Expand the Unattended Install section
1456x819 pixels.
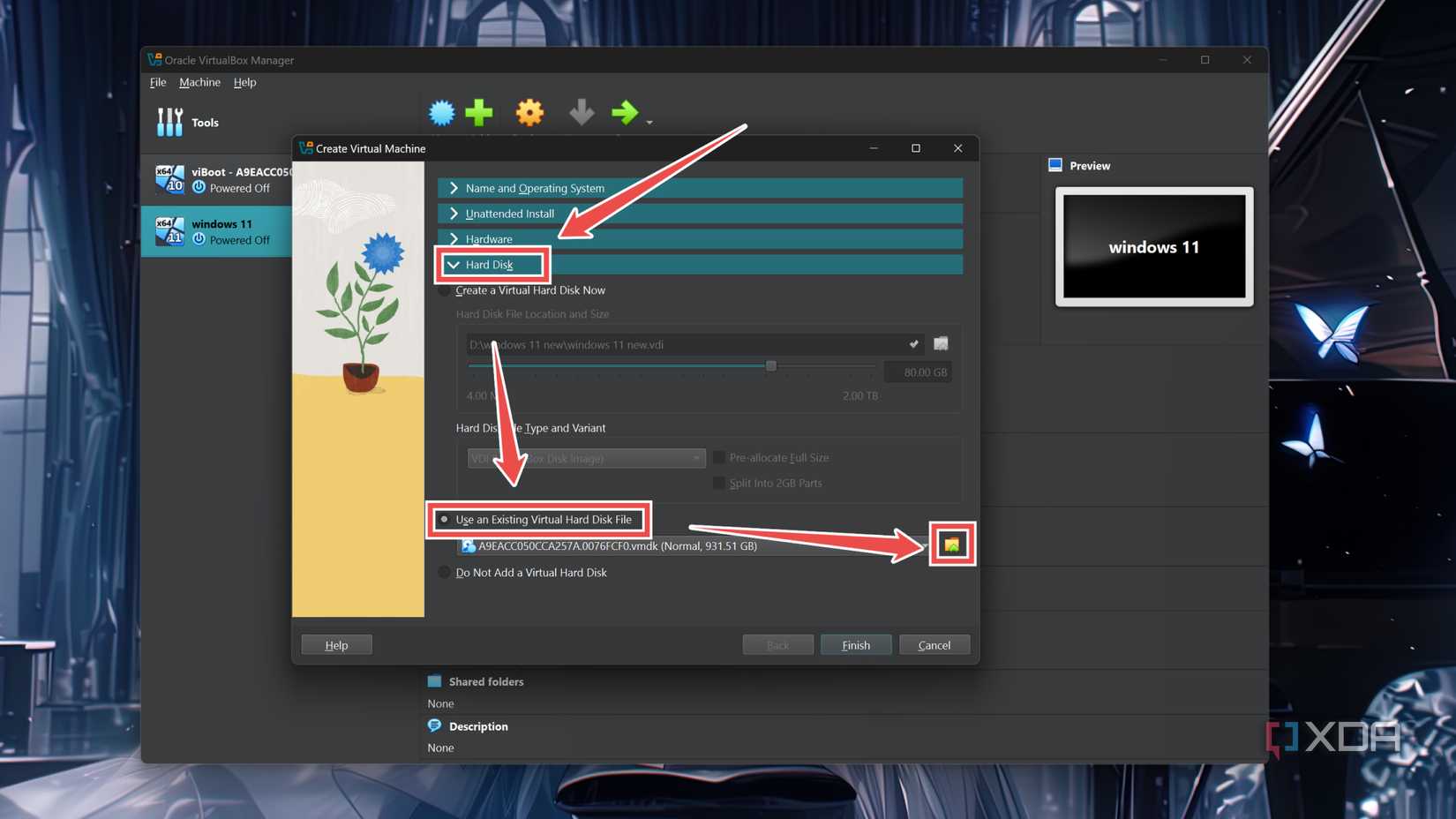pyautogui.click(x=509, y=214)
